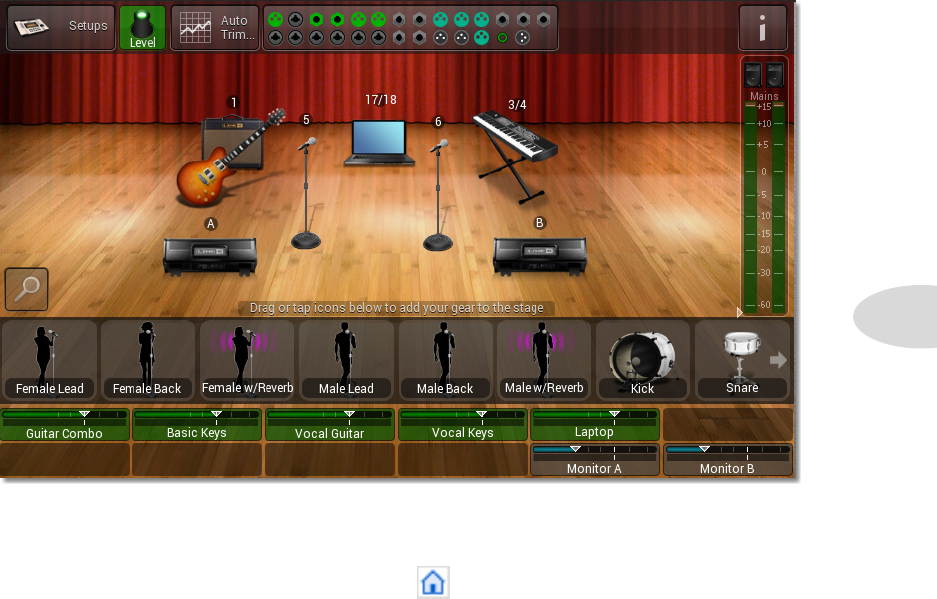Toggle the Level knob button
Image resolution: width=937 pixels, height=599 pixels.
pos(142,27)
